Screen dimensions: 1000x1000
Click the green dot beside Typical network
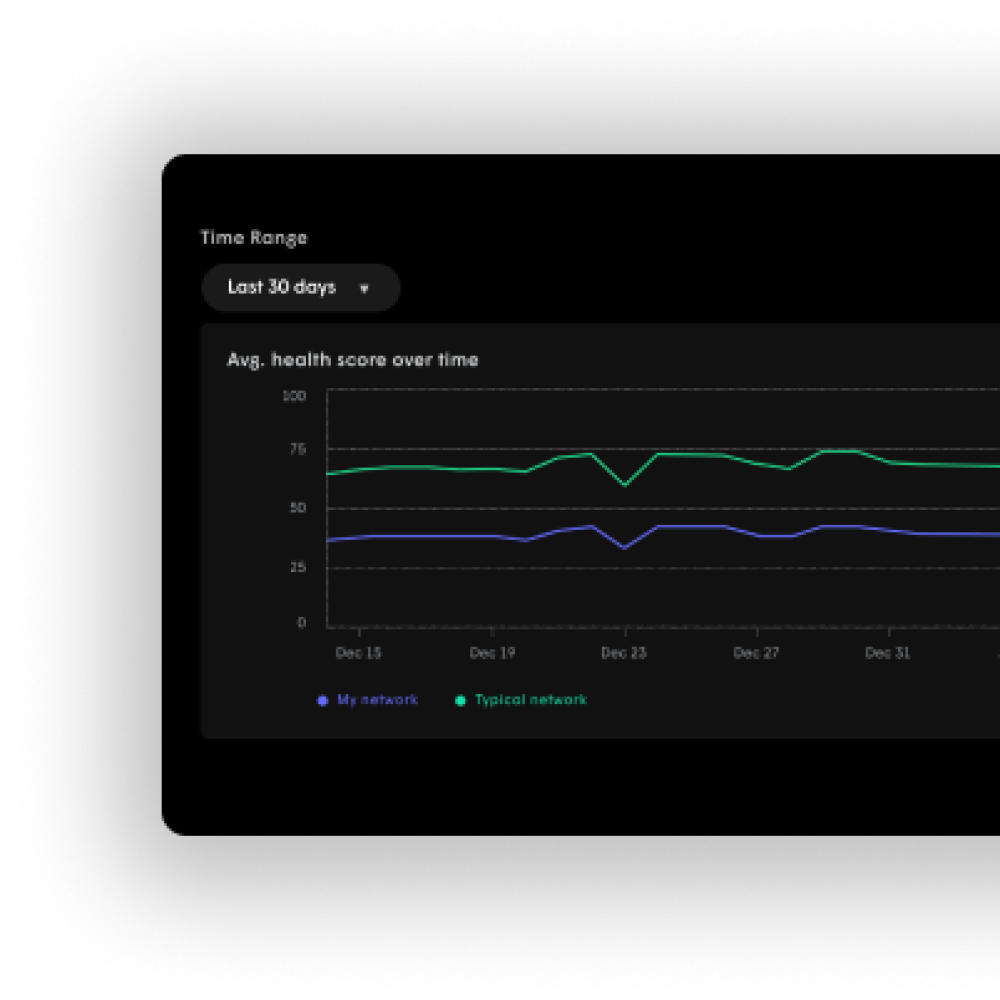pos(460,701)
